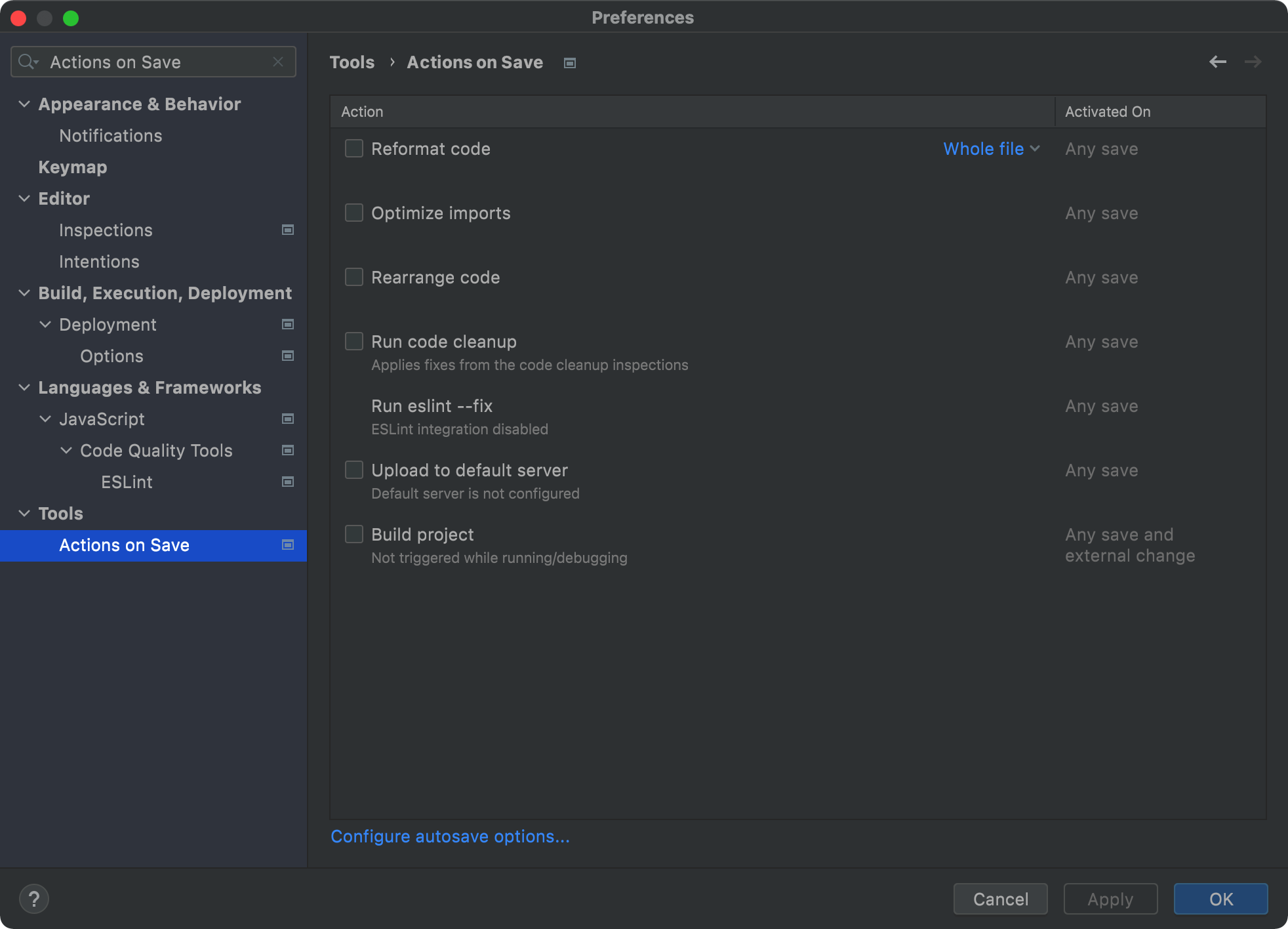Screen dimensions: 1288x929
Task: Enable the Build project checkbox
Action: [354, 534]
